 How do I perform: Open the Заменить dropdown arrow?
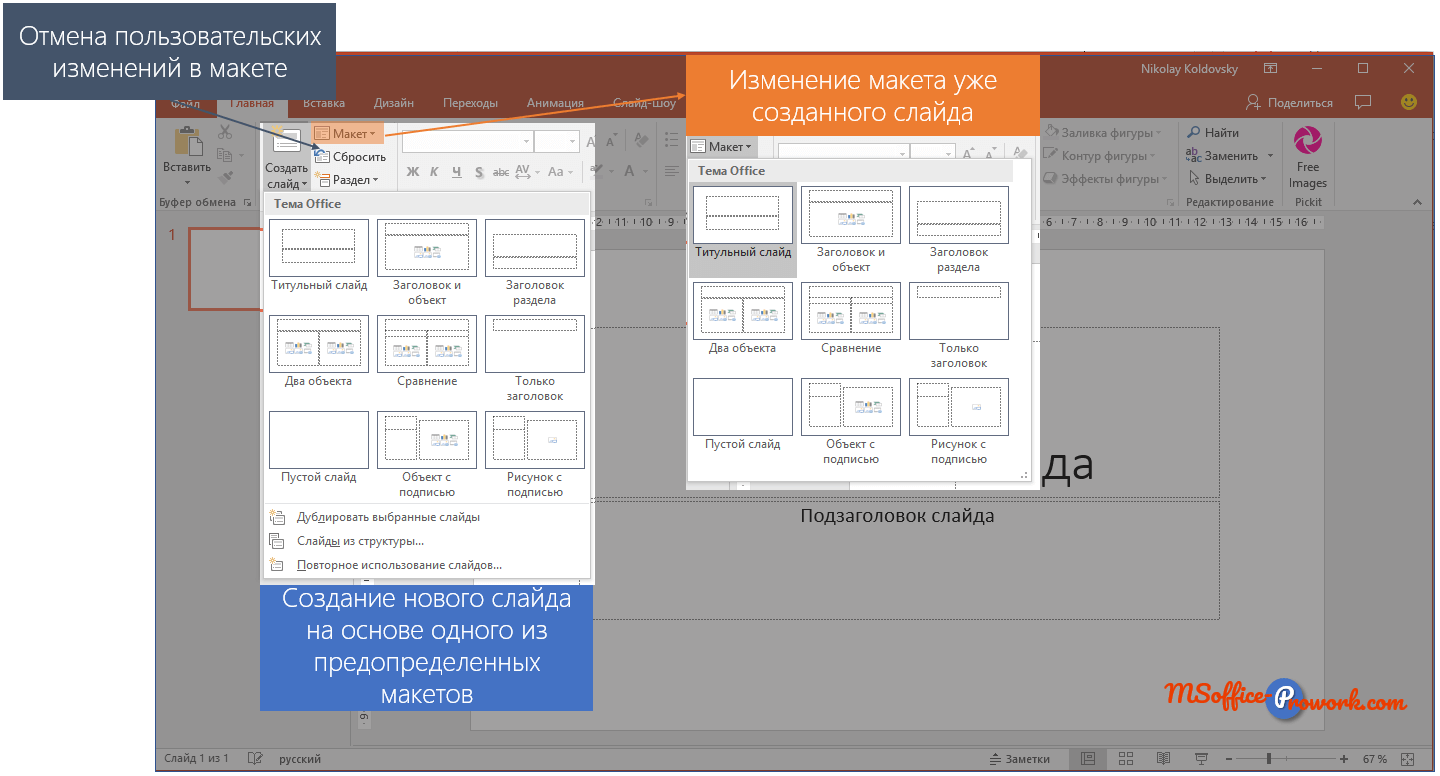[1271, 156]
